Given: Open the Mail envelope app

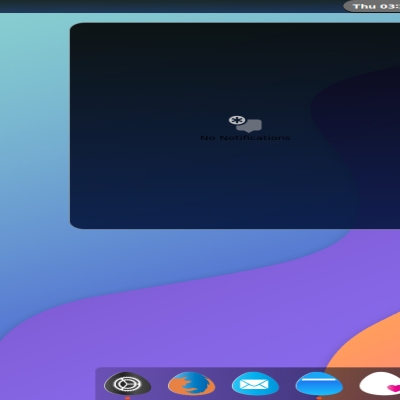Looking at the screenshot, I should [255, 384].
